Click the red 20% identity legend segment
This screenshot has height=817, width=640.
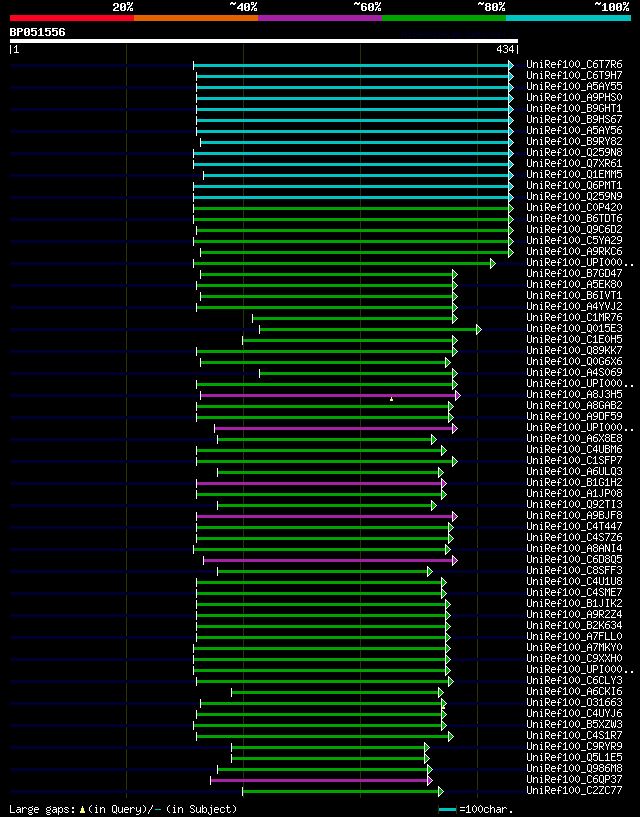[72, 18]
